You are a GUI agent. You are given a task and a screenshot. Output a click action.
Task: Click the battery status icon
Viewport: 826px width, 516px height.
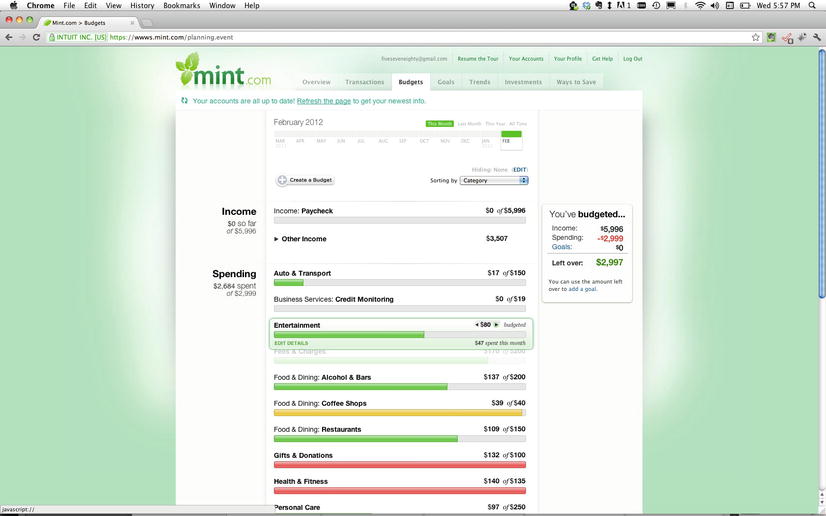(745, 5)
